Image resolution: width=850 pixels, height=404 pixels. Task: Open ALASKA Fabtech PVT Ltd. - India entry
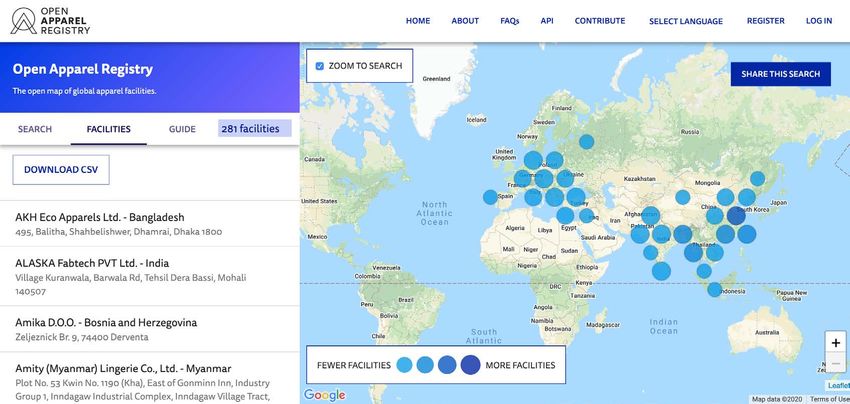[150, 277]
